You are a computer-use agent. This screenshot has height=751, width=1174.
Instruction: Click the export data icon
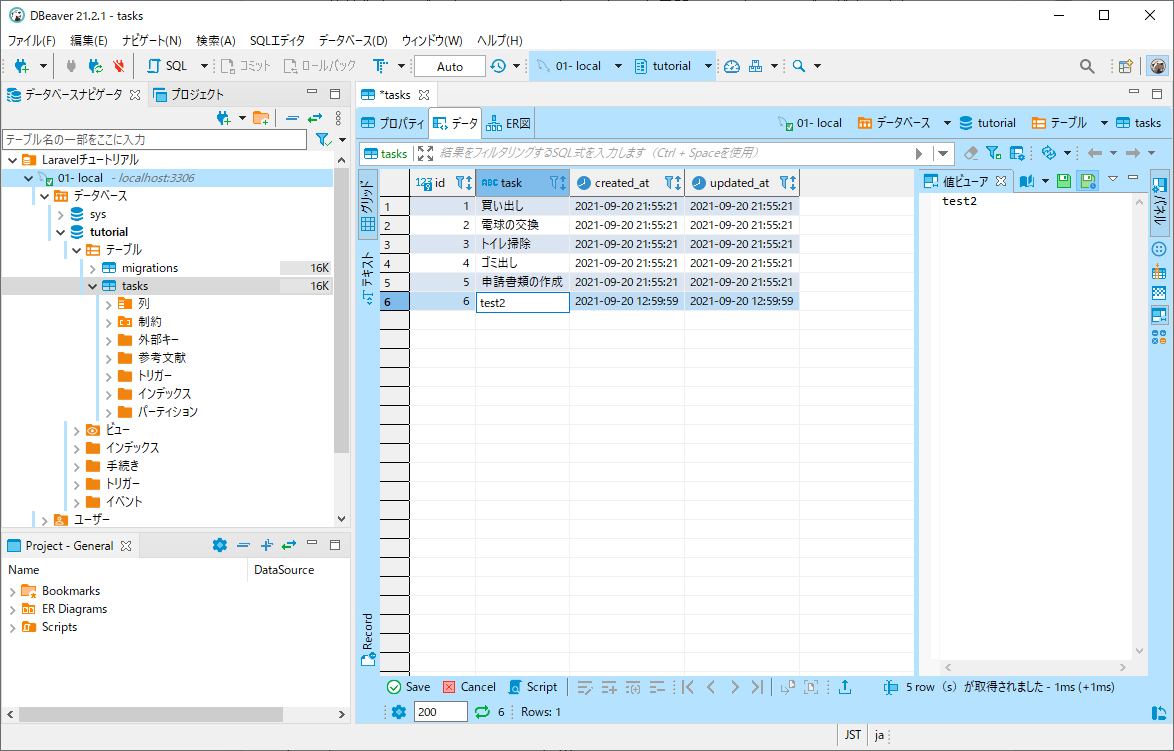pos(845,687)
